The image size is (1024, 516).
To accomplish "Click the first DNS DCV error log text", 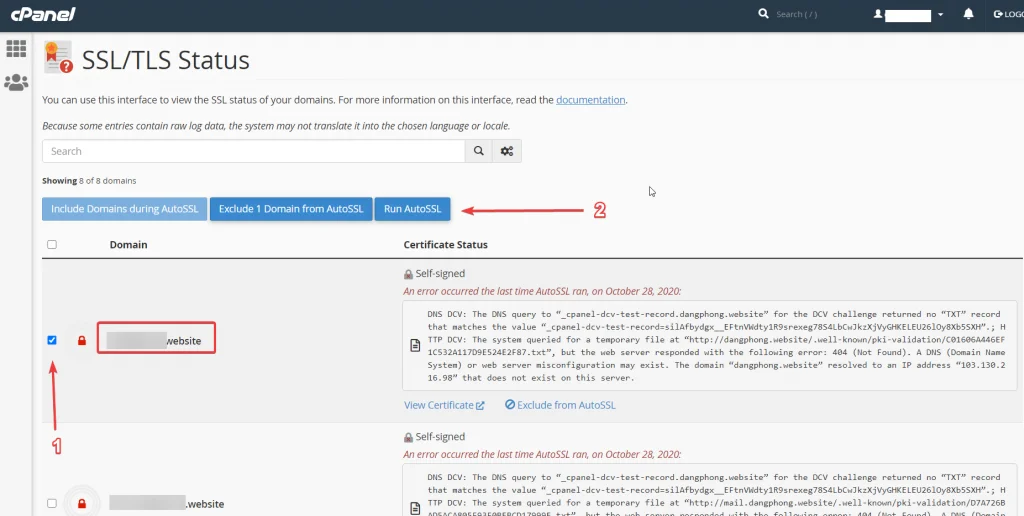I will pos(718,346).
